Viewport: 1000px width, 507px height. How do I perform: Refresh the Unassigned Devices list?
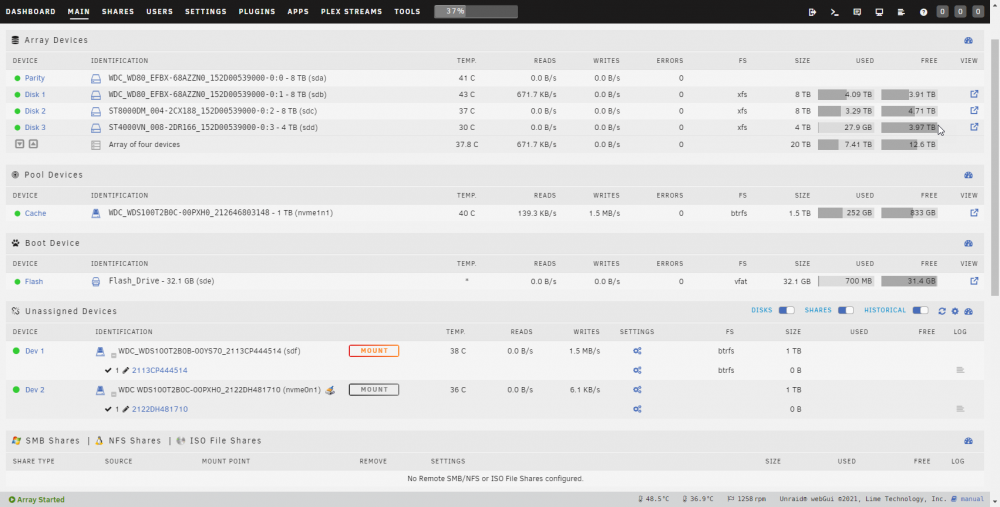coord(942,311)
